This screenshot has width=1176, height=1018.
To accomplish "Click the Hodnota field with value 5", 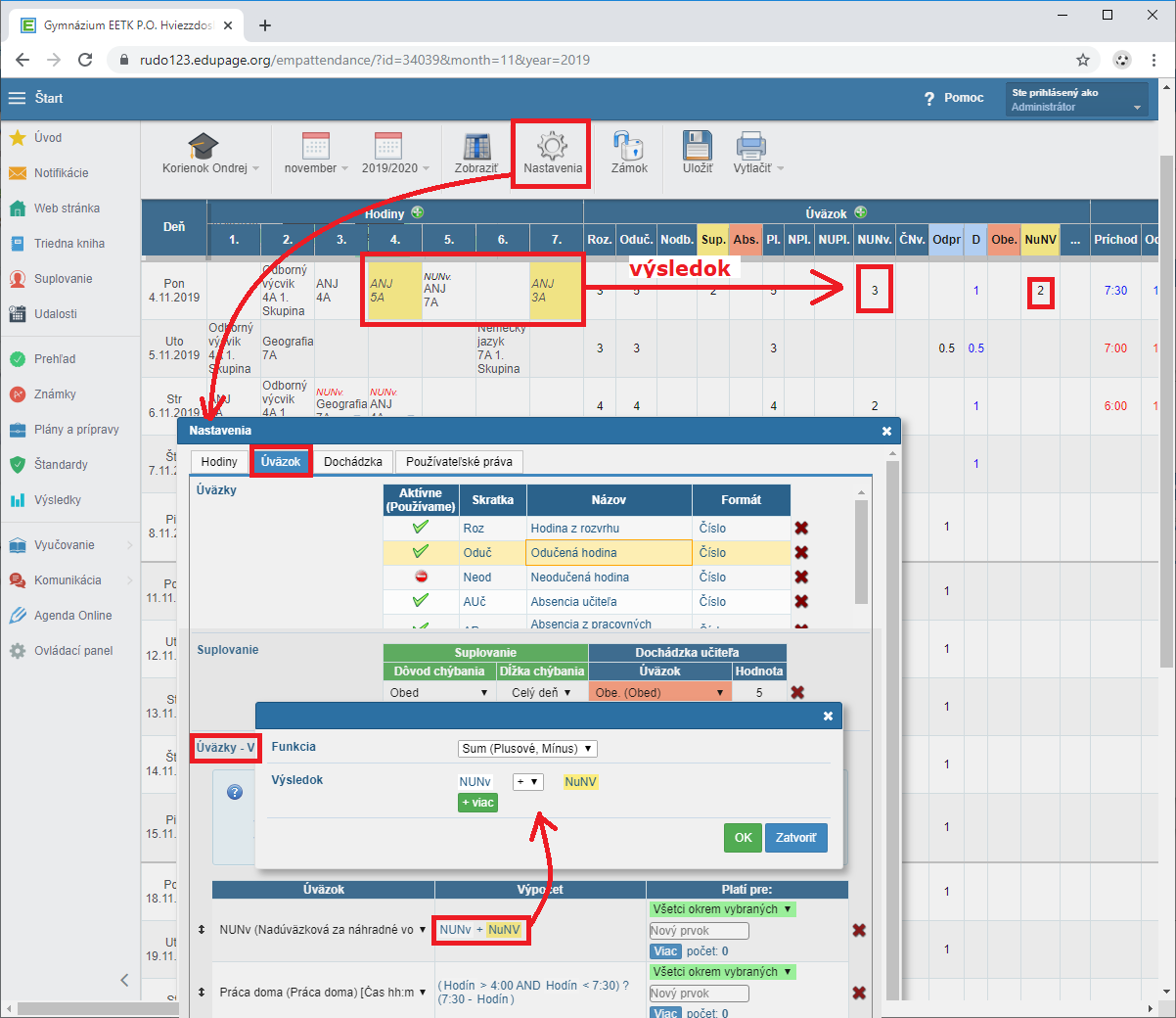I will [x=759, y=692].
